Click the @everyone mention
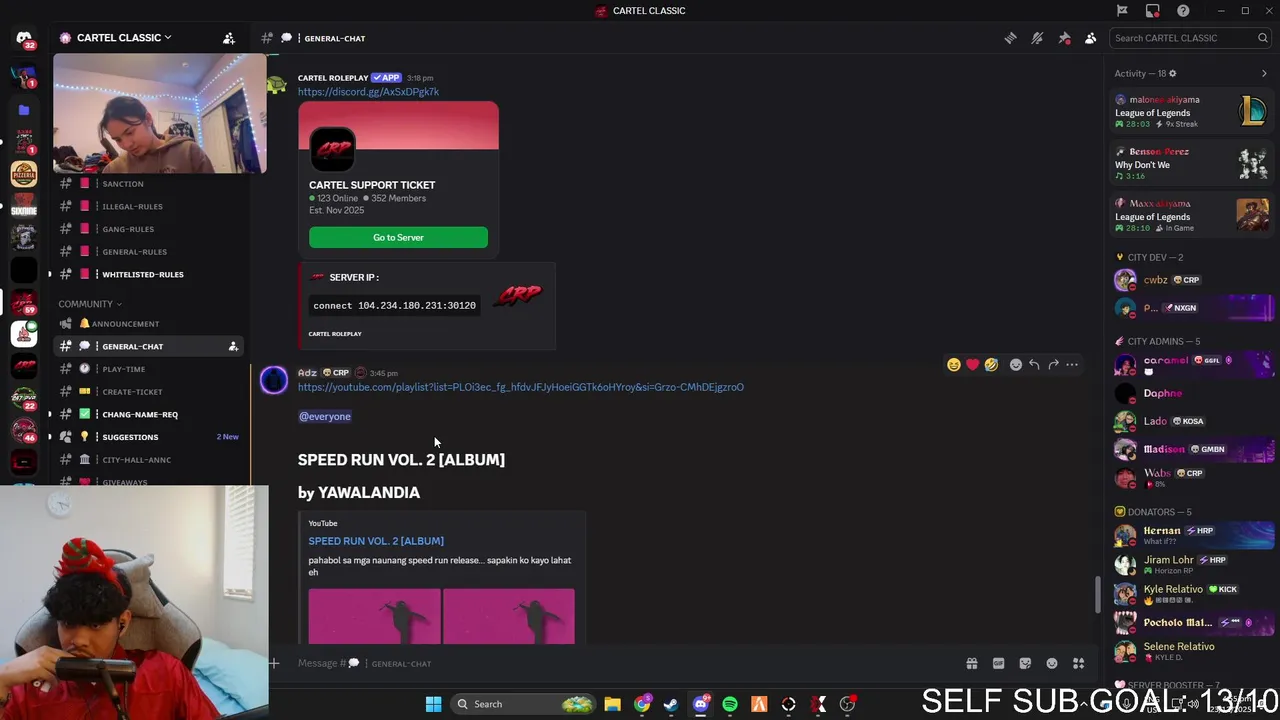The image size is (1280, 720). [325, 416]
